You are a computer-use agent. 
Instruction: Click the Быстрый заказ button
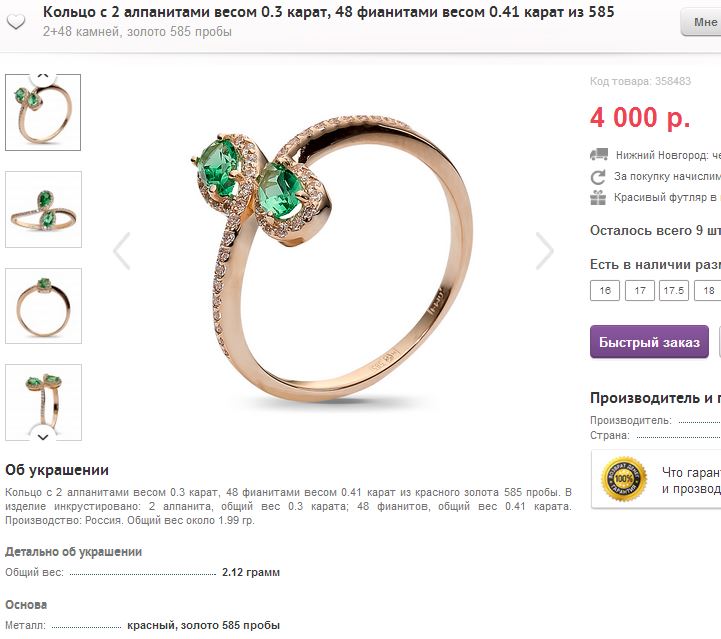pos(649,342)
